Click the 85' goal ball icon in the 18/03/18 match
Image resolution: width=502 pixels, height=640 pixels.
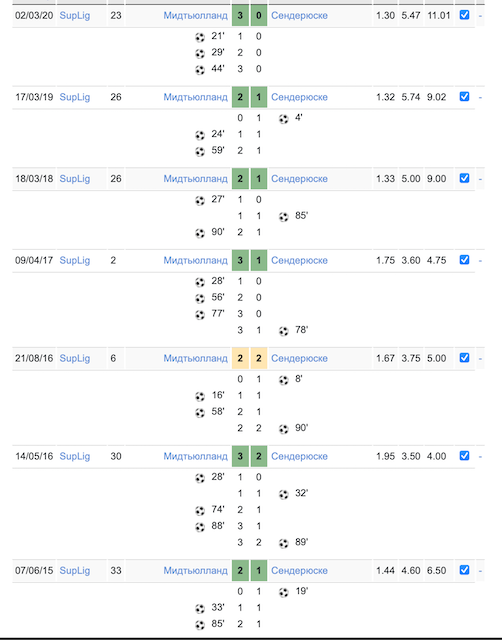click(284, 217)
